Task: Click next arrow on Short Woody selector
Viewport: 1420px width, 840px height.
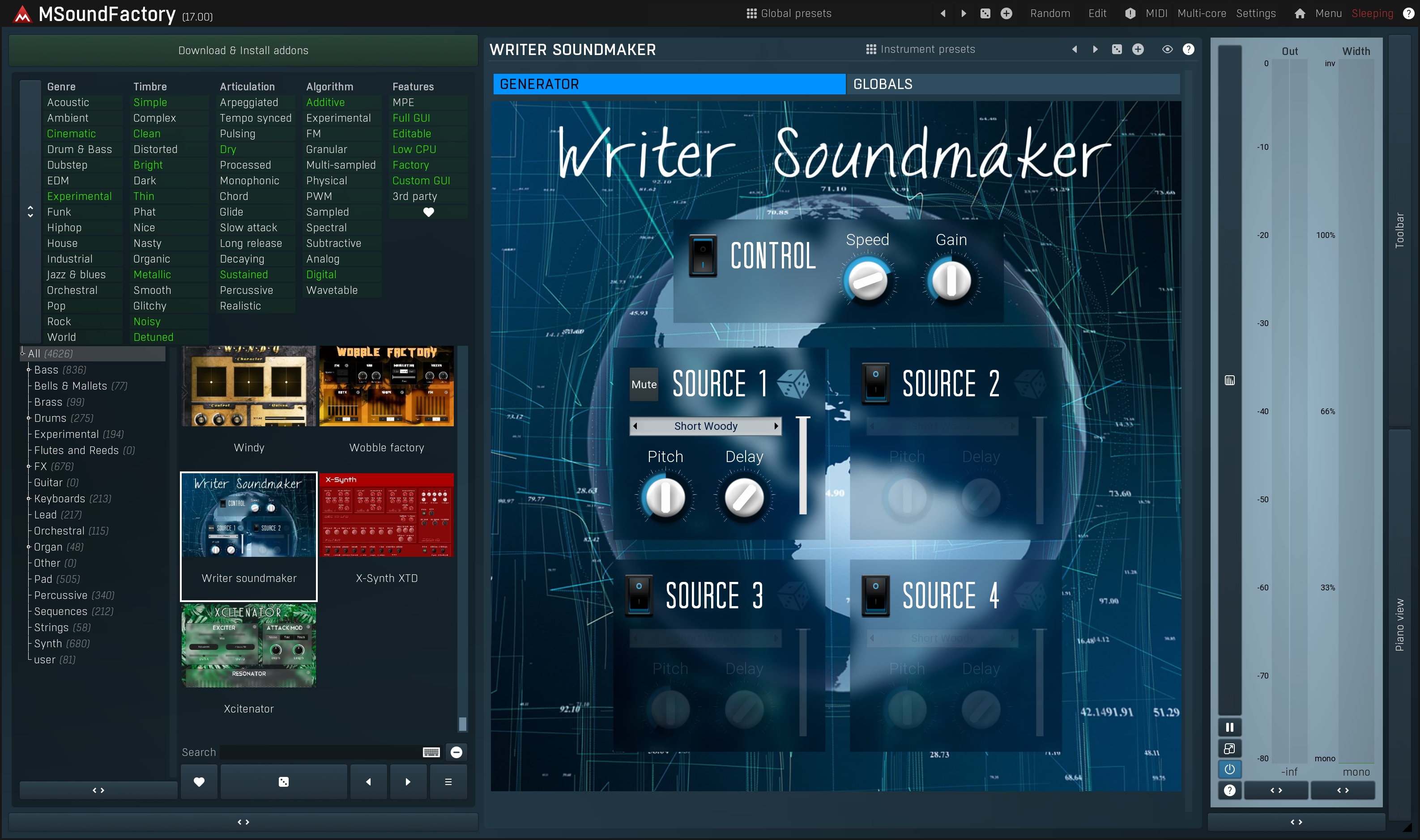Action: (x=776, y=426)
